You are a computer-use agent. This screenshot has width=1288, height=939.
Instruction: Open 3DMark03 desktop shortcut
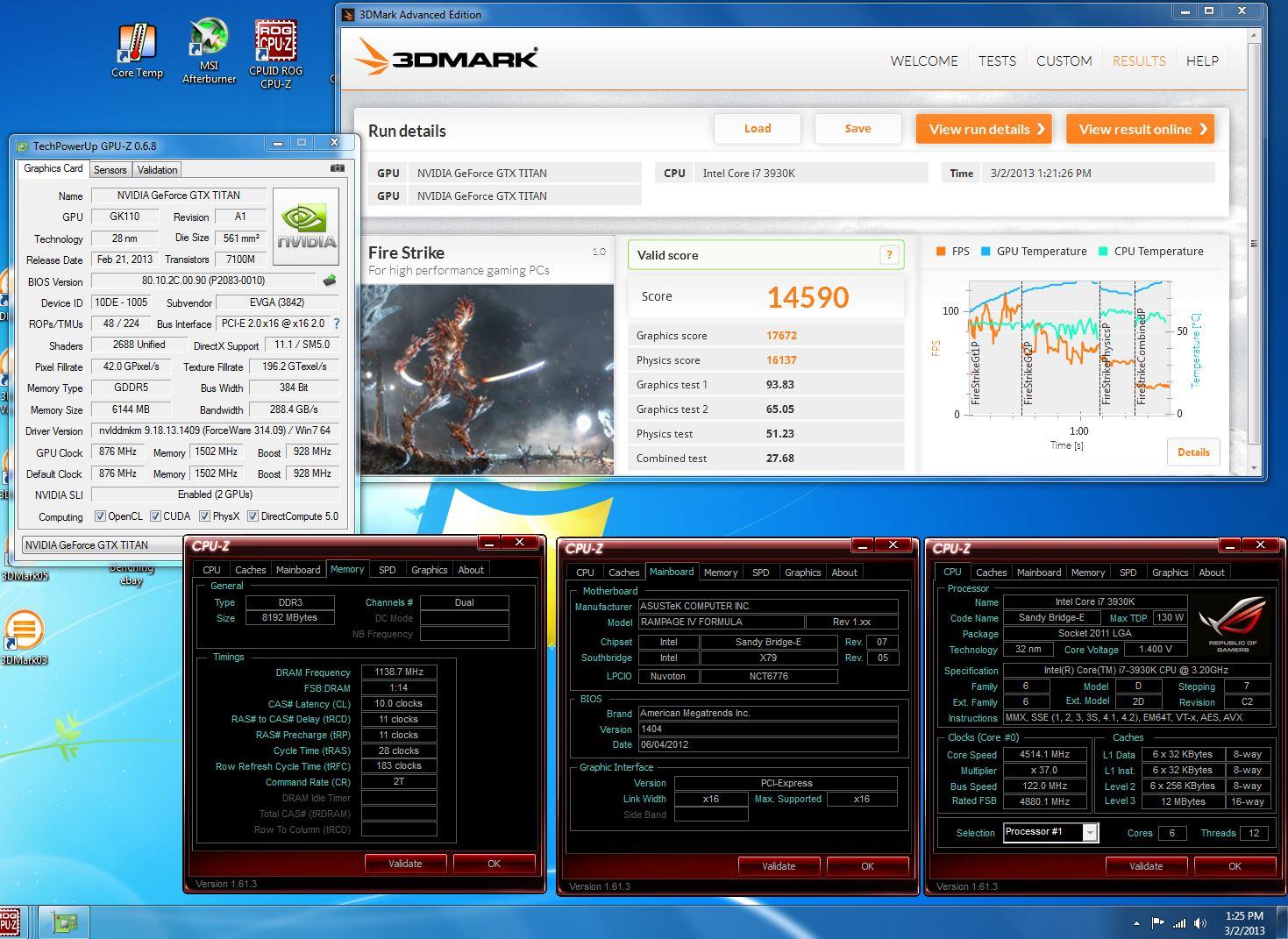point(24,638)
